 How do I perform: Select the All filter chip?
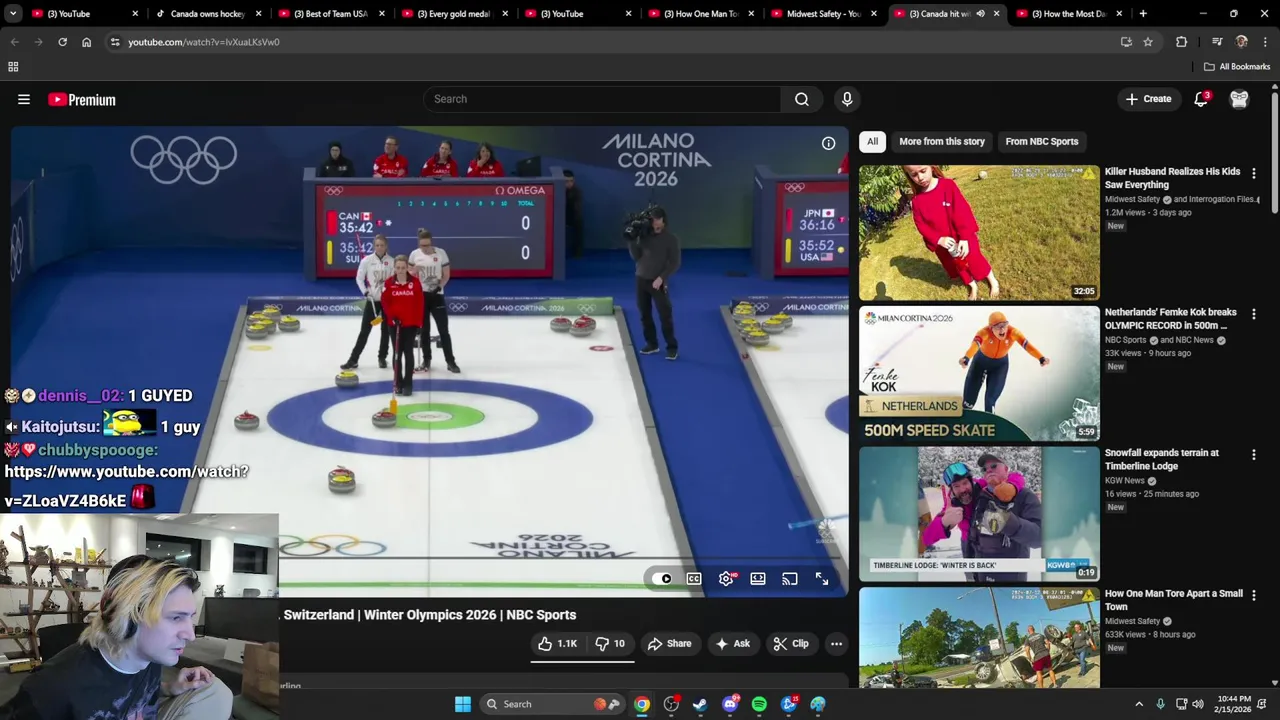click(873, 141)
